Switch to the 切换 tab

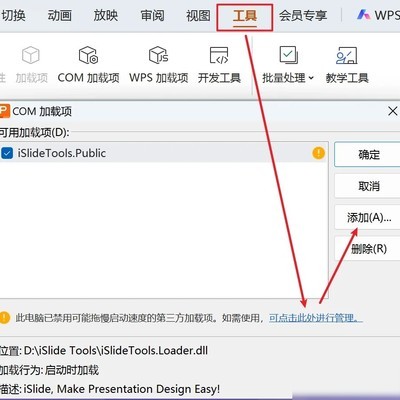[13, 15]
